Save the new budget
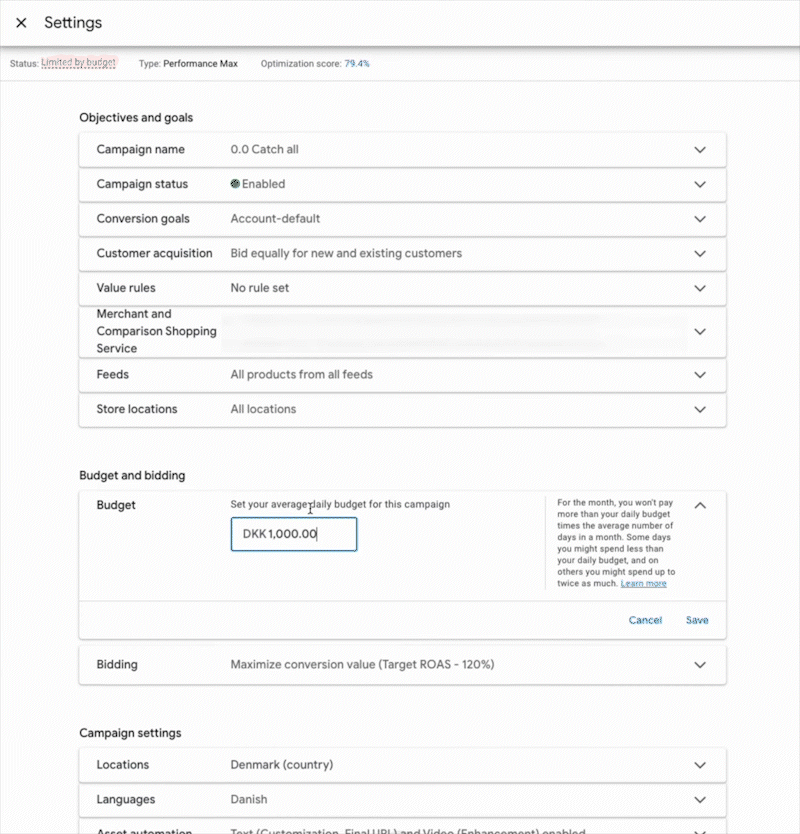 (x=697, y=620)
